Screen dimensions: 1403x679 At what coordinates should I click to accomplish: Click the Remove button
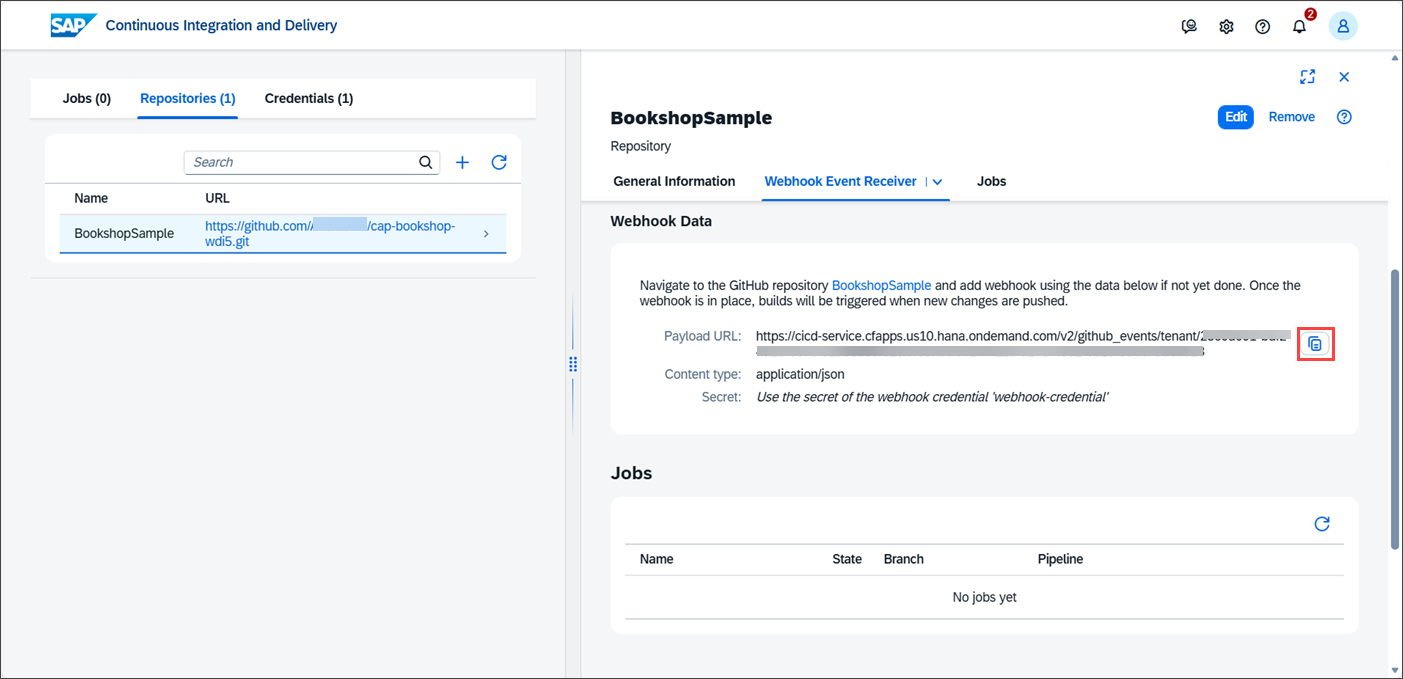[x=1292, y=117]
